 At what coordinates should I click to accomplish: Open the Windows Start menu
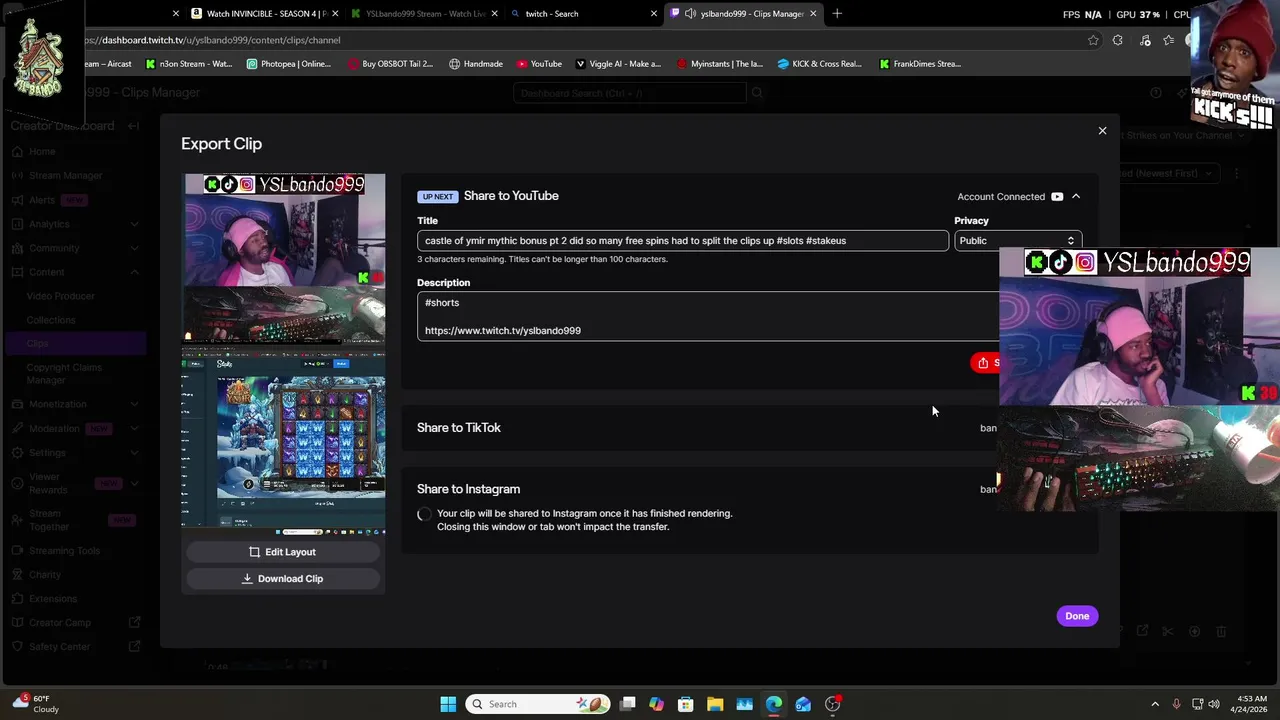click(448, 704)
